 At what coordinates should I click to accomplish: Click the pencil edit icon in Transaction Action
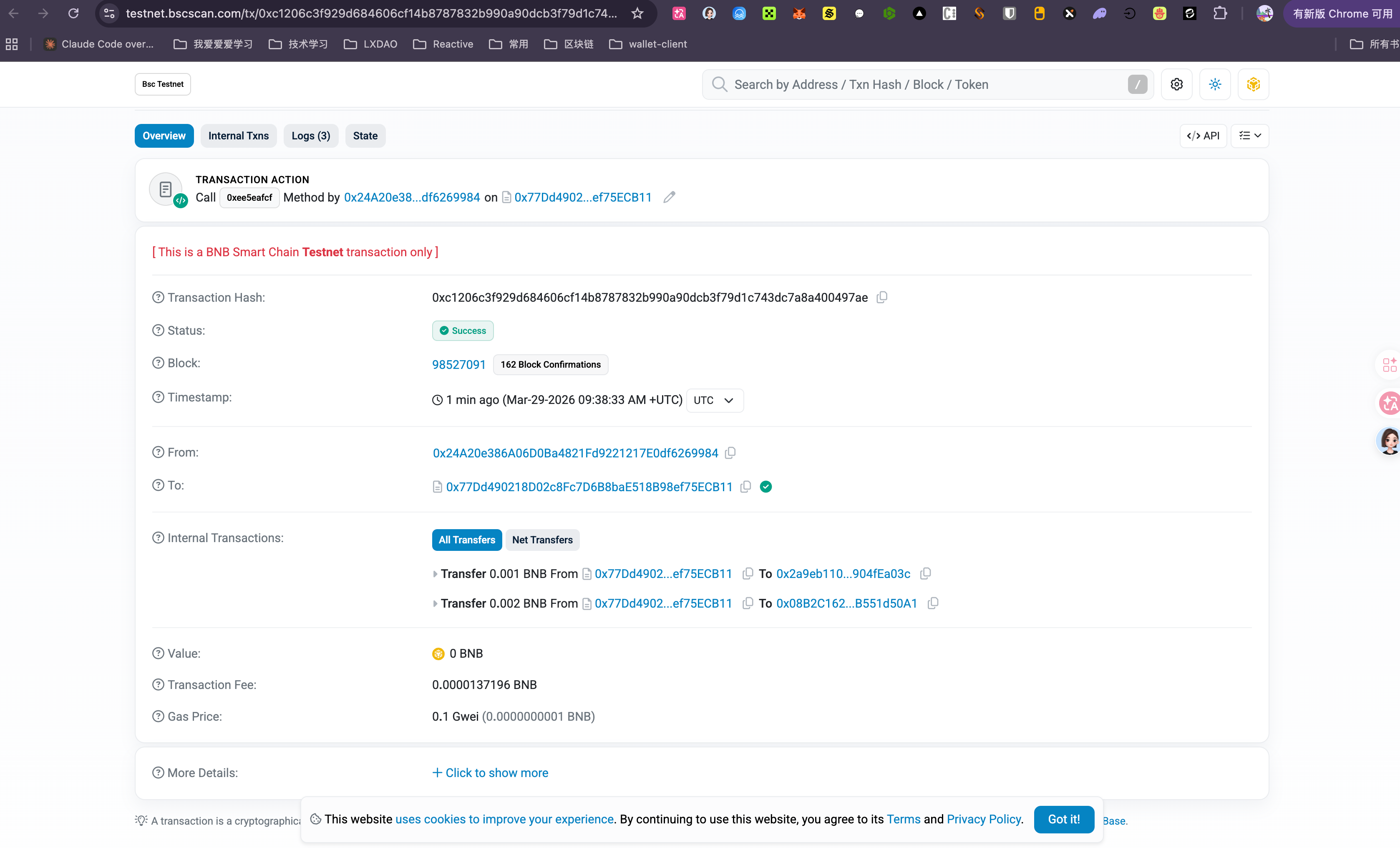coord(669,197)
